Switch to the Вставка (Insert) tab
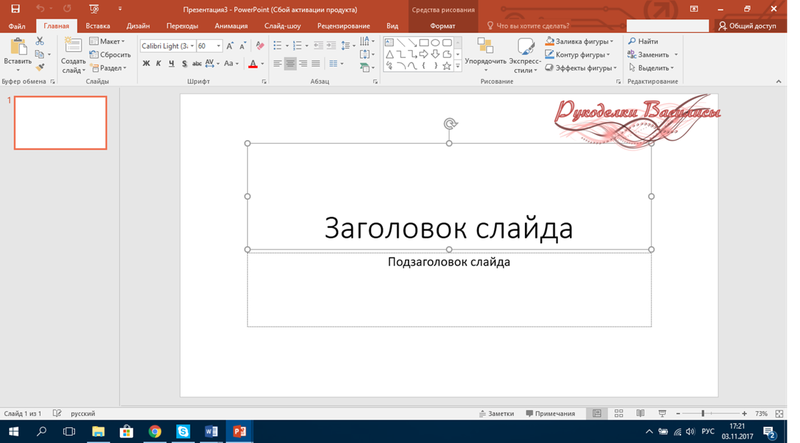This screenshot has width=800, height=443. pos(98,26)
